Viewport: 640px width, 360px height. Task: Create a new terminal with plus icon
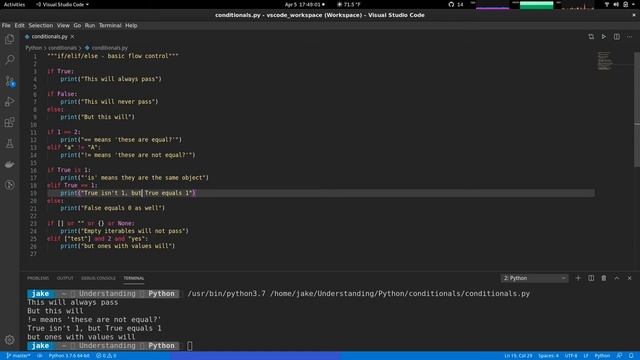[578, 278]
